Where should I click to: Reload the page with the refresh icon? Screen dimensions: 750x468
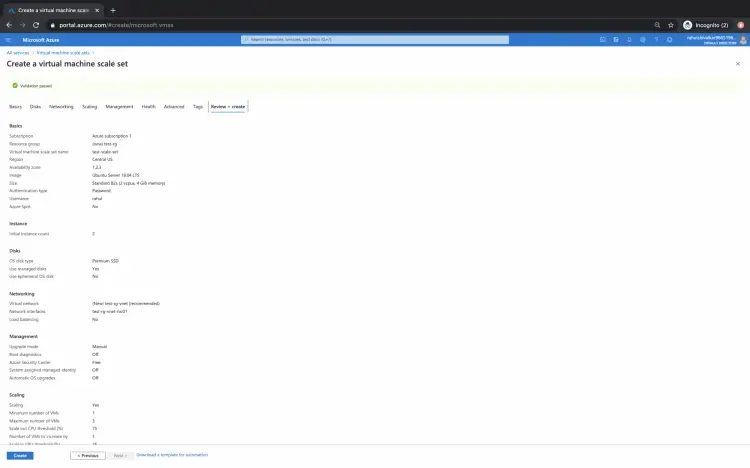tap(37, 25)
